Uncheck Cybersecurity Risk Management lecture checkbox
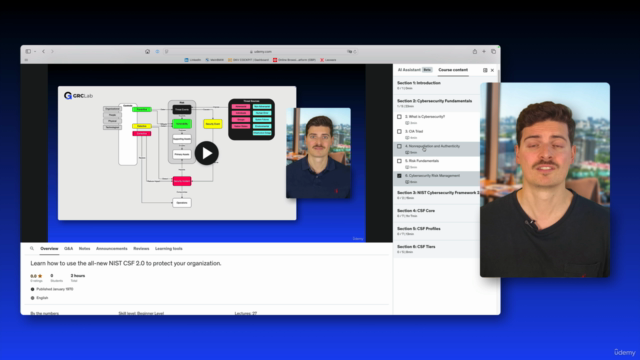This screenshot has height=360, width=640. (x=399, y=176)
